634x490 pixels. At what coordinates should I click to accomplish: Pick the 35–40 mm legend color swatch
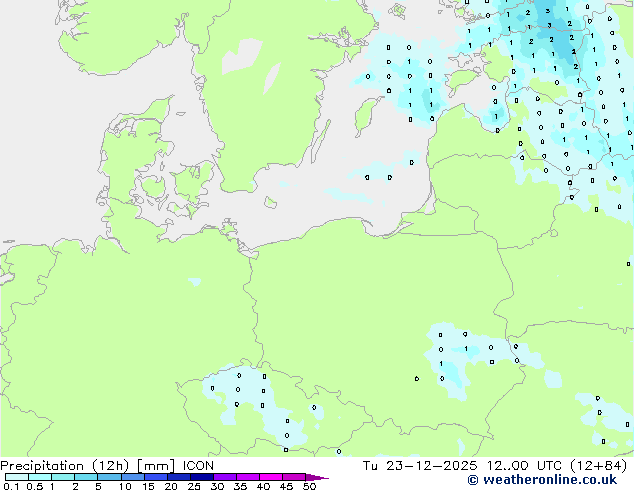click(x=247, y=477)
